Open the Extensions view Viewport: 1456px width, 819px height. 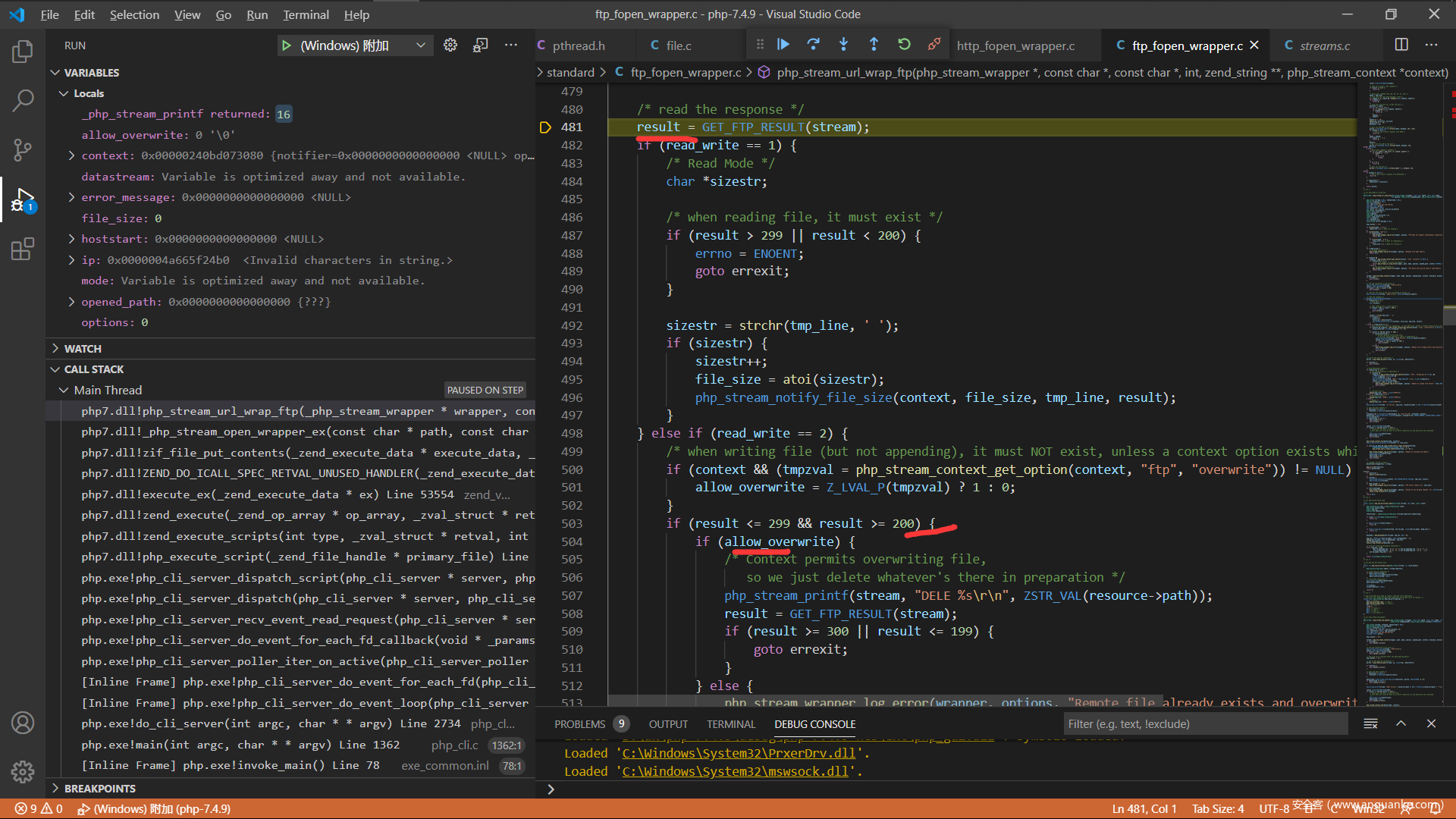(x=23, y=249)
